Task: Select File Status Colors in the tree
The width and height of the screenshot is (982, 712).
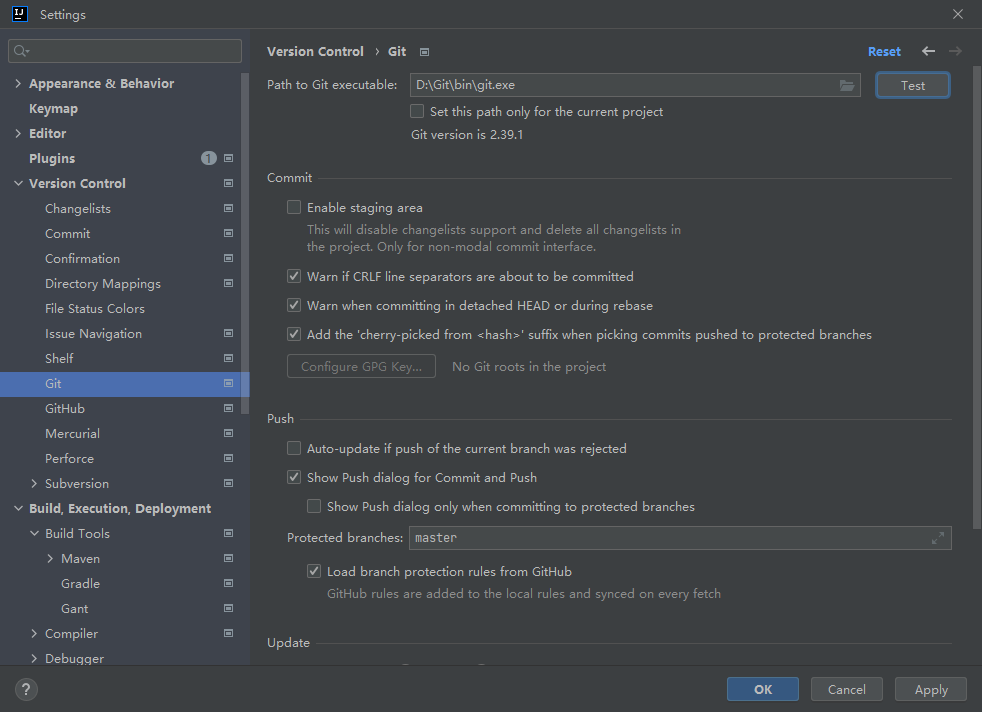Action: [95, 309]
